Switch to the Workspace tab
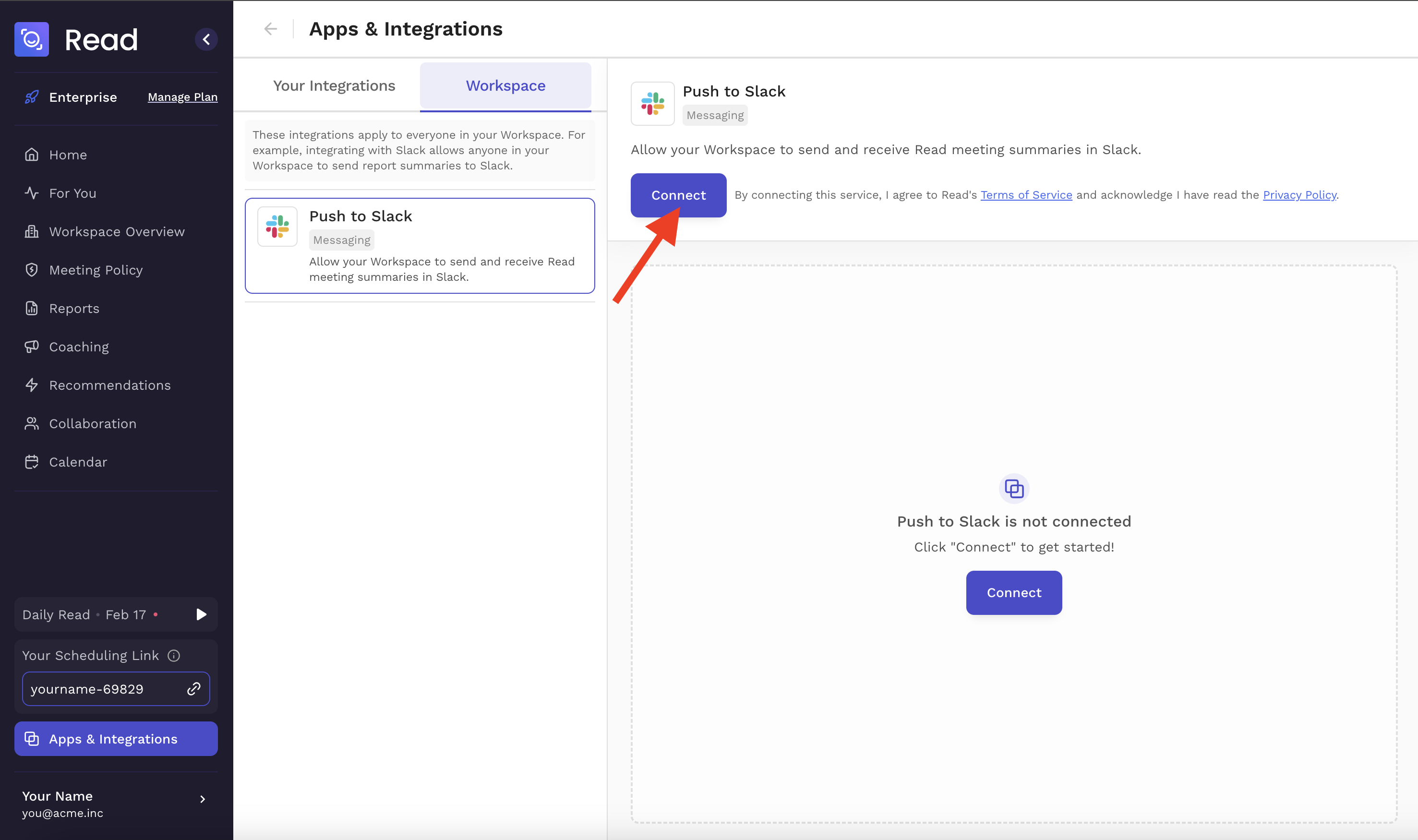 click(x=505, y=85)
